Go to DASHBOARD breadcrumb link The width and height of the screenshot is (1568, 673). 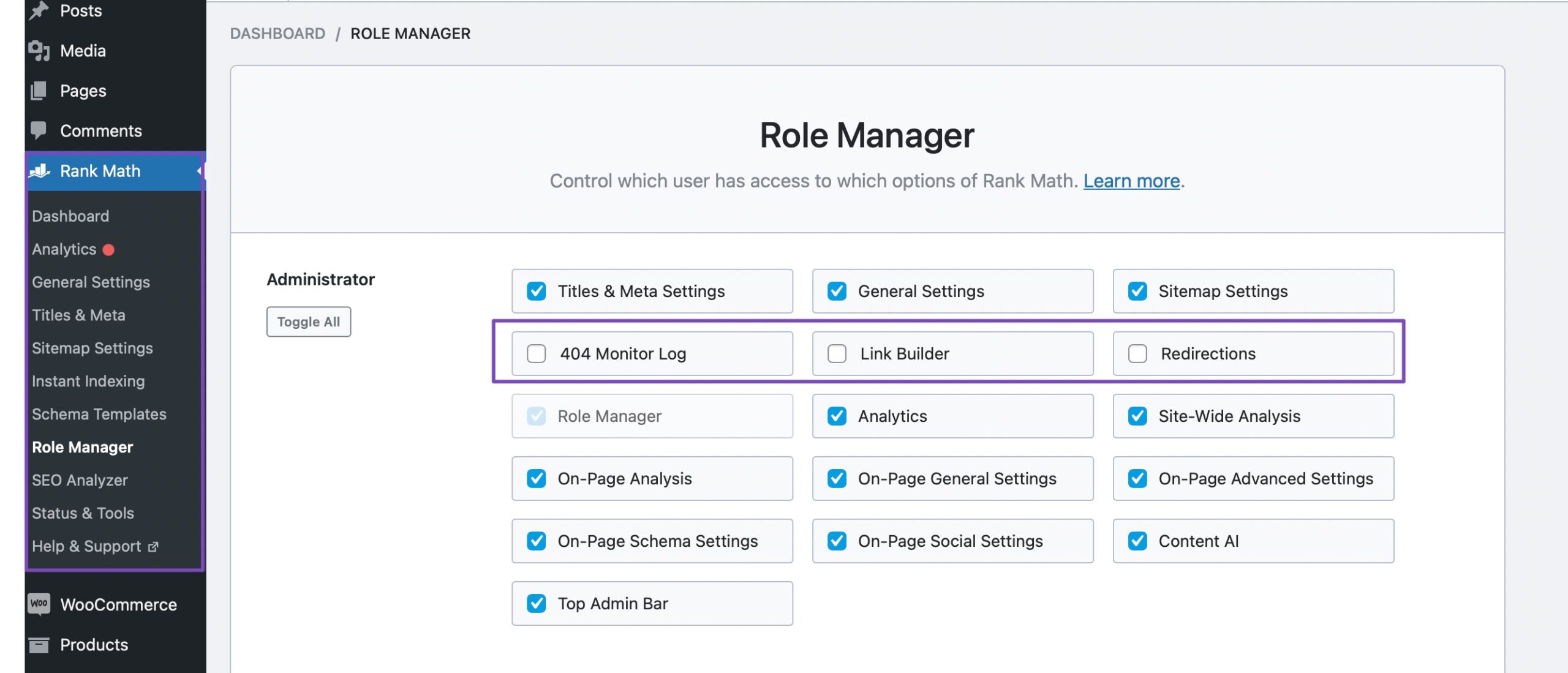[x=277, y=34]
